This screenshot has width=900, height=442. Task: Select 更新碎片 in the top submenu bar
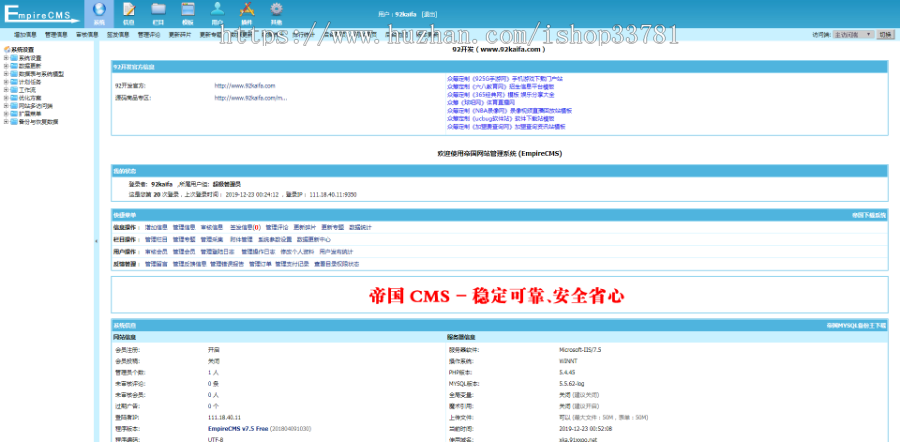point(180,34)
